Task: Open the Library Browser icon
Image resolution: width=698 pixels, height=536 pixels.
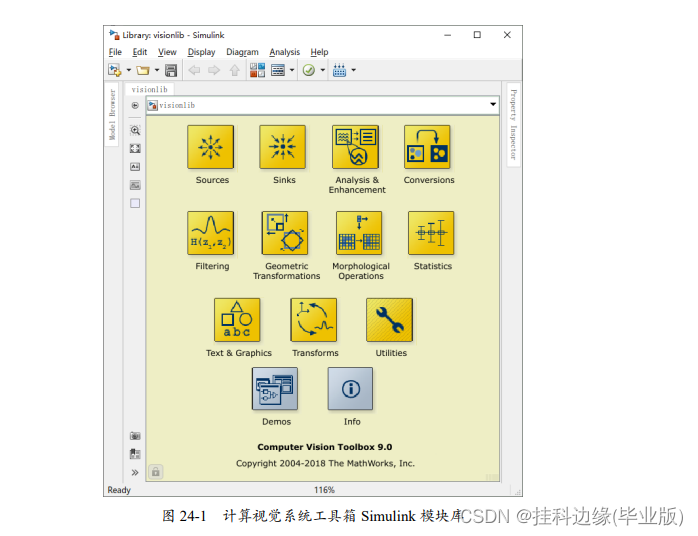Action: click(257, 70)
